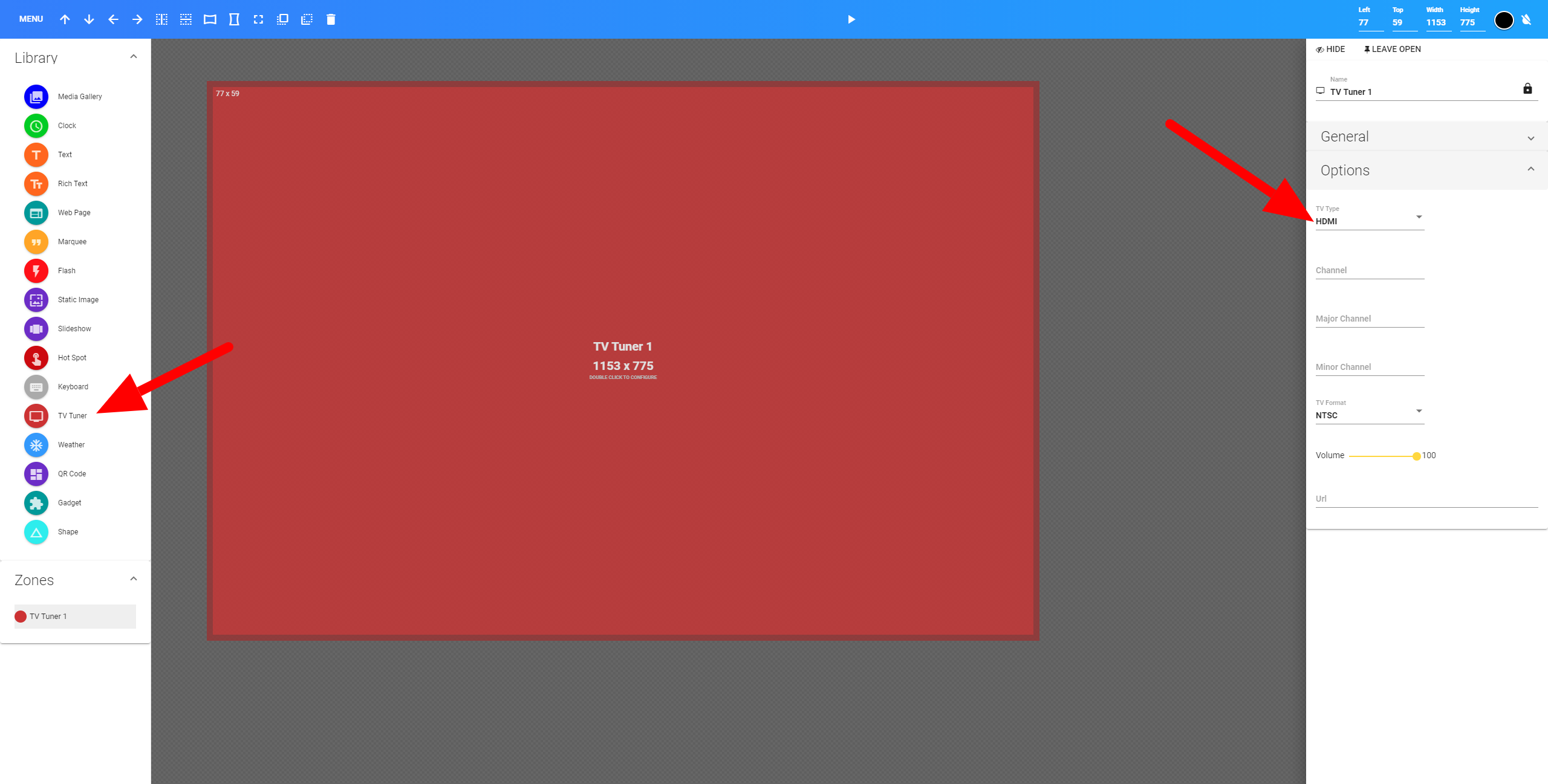This screenshot has width=1548, height=784.
Task: Open the MENU in the top bar
Action: [31, 19]
